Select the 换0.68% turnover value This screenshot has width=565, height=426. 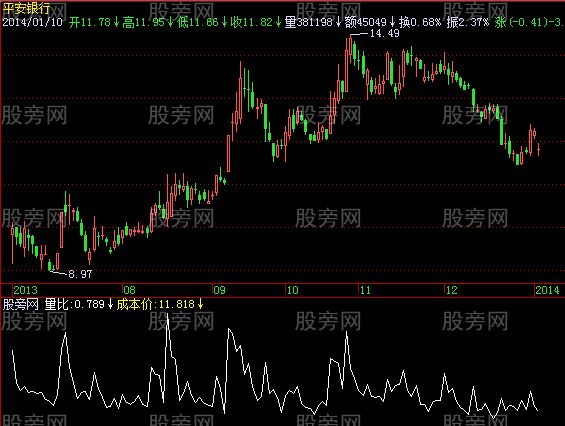[x=420, y=22]
